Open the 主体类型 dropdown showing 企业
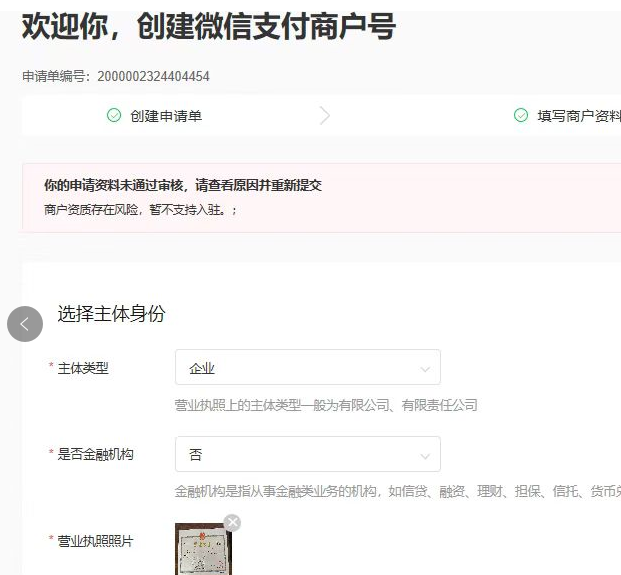621x575 pixels. click(x=308, y=367)
